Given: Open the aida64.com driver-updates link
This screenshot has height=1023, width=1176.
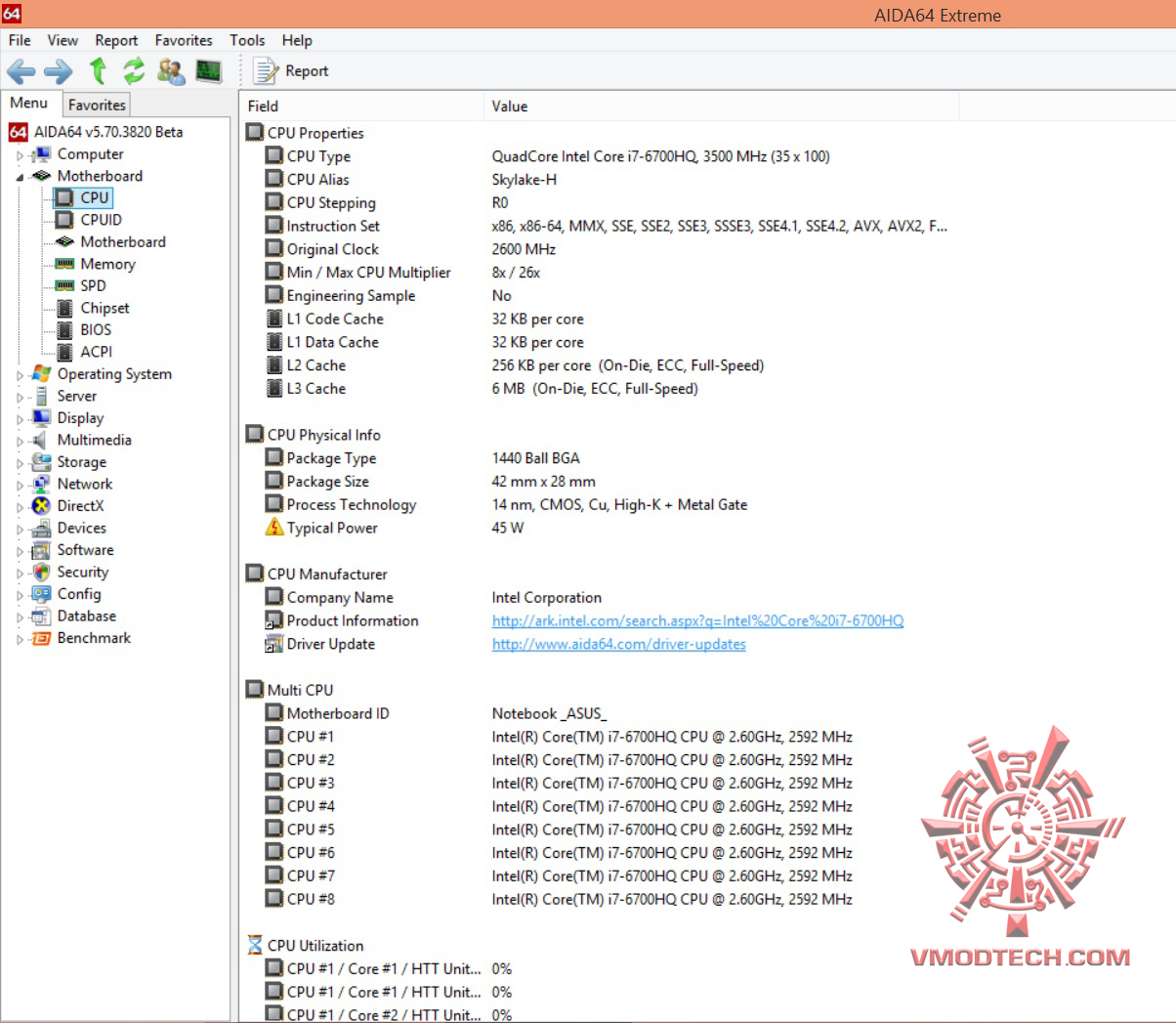Looking at the screenshot, I should click(x=618, y=644).
